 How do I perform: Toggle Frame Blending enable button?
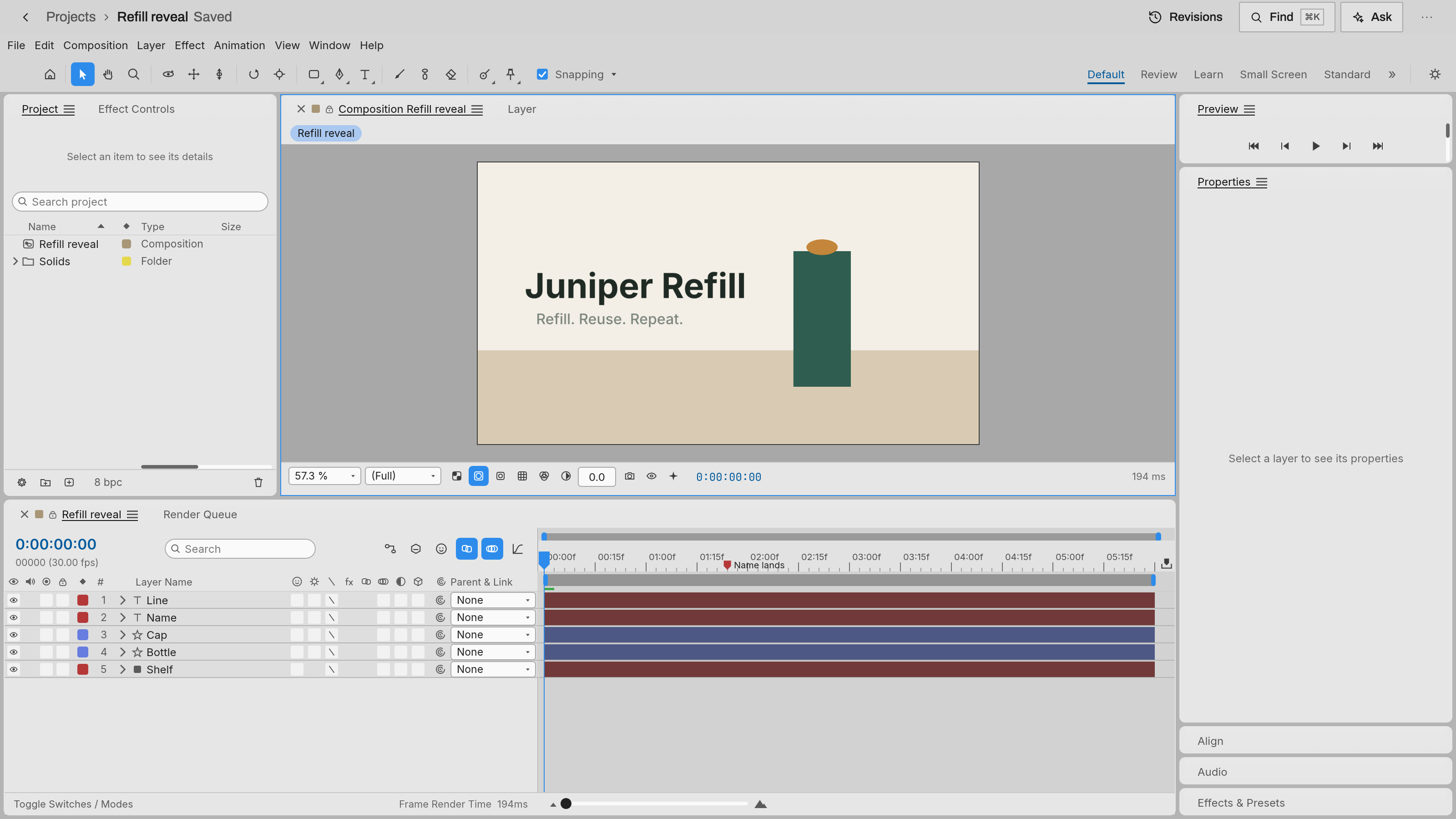point(466,548)
